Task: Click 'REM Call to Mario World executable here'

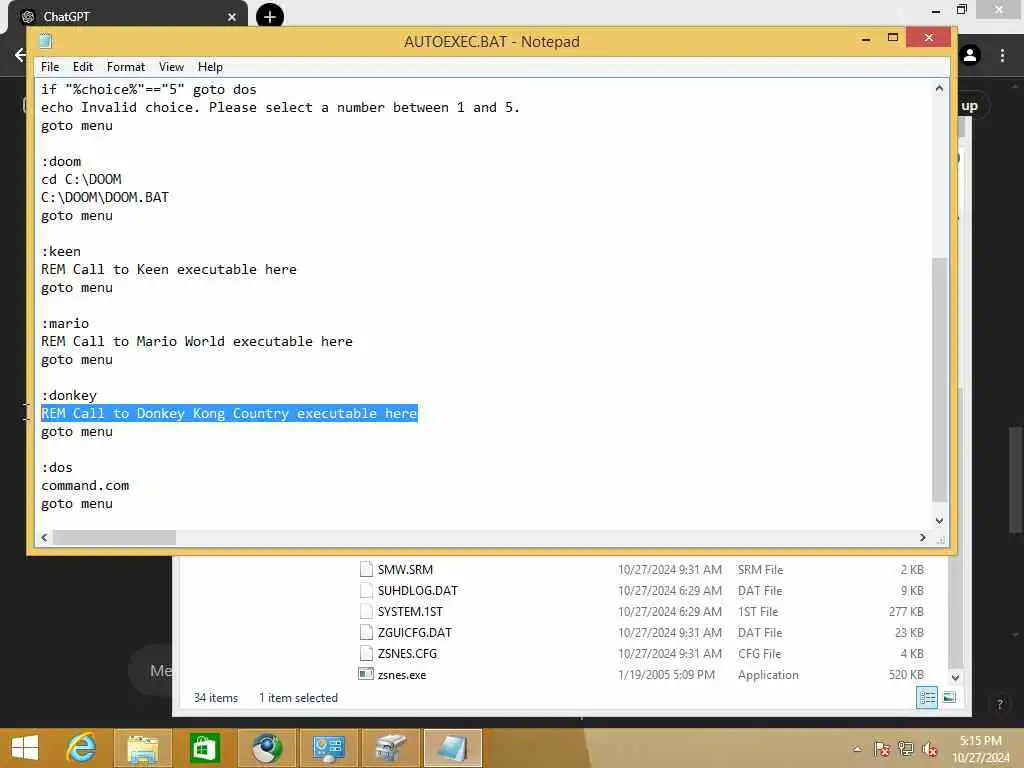Action: coord(197,342)
